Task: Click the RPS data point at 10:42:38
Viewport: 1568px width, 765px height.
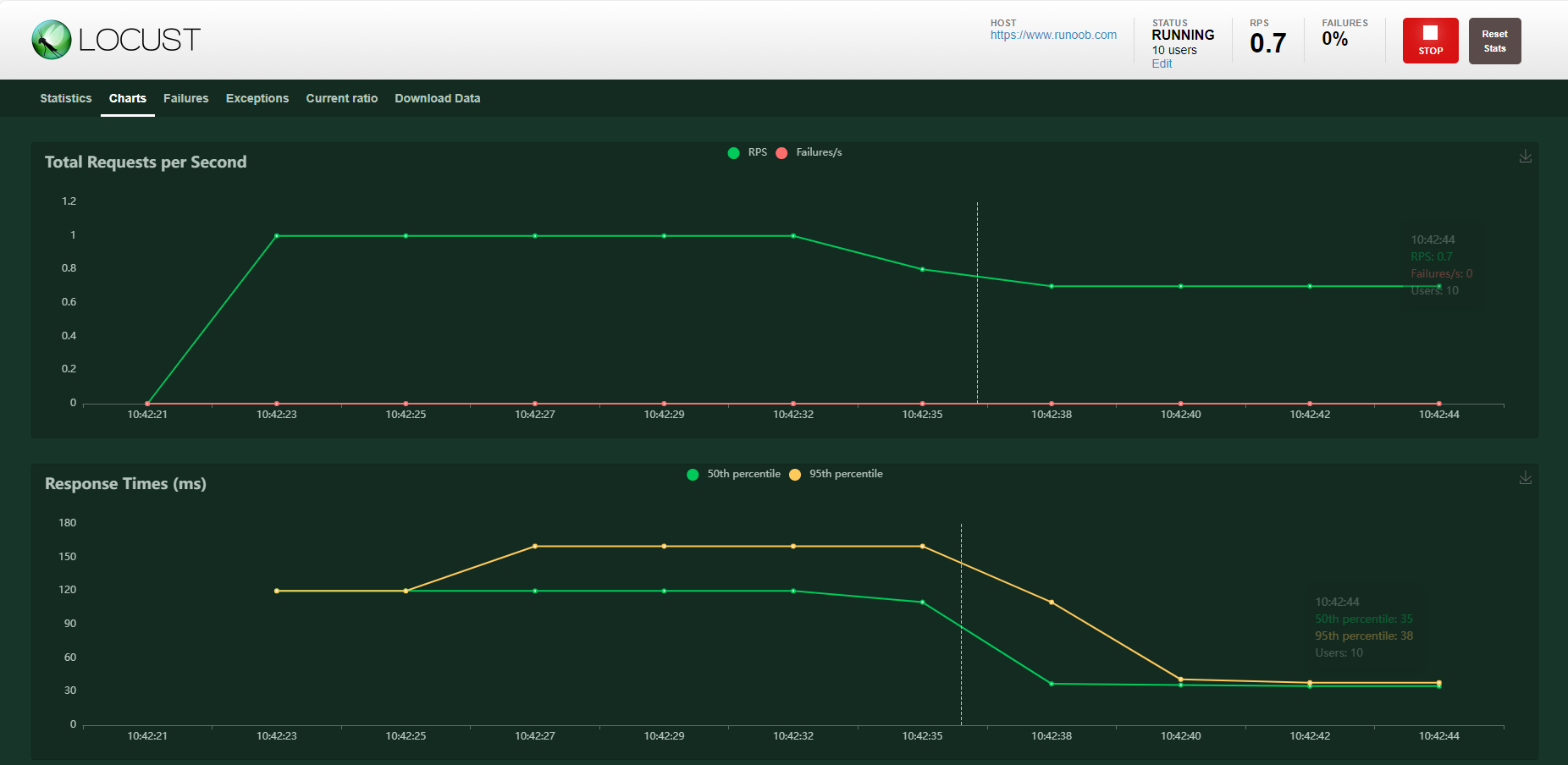Action: coord(1052,286)
